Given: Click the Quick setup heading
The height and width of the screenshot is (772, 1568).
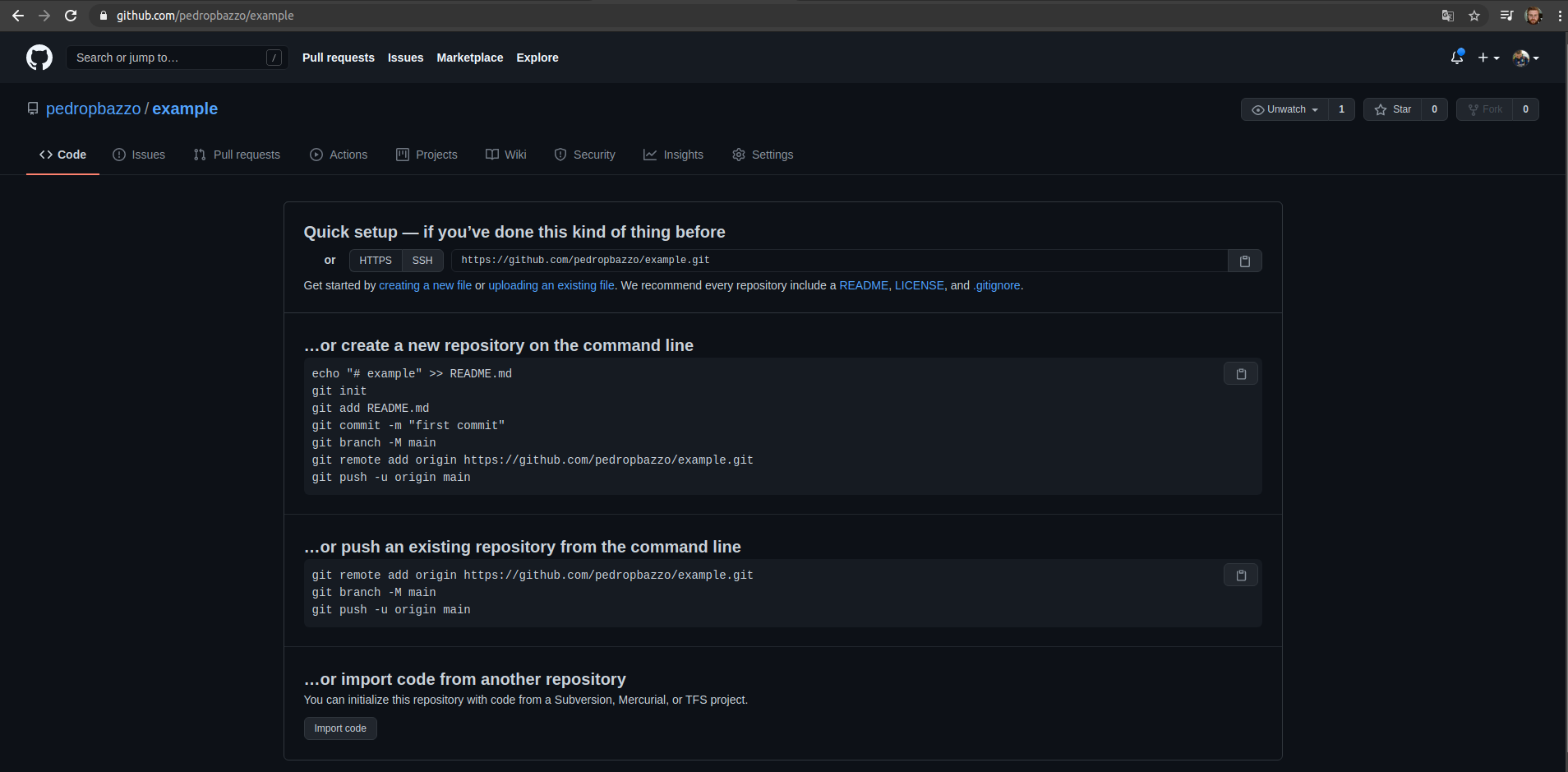Looking at the screenshot, I should click(x=514, y=232).
